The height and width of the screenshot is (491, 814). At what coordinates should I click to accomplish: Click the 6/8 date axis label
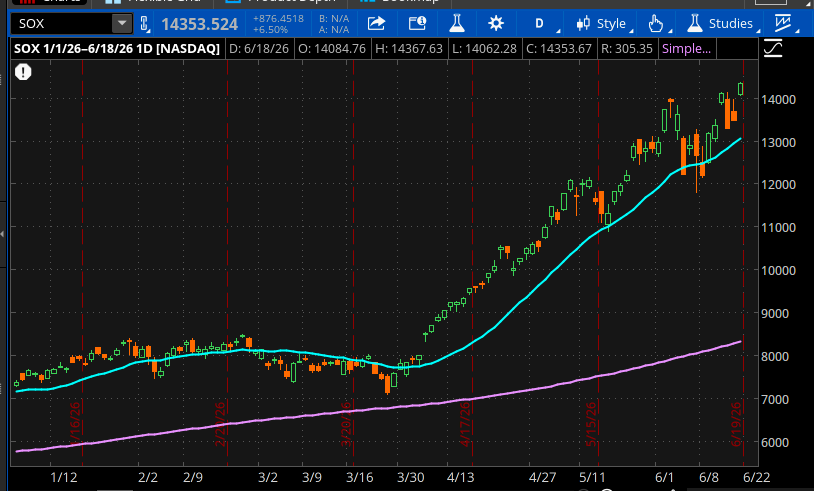709,478
